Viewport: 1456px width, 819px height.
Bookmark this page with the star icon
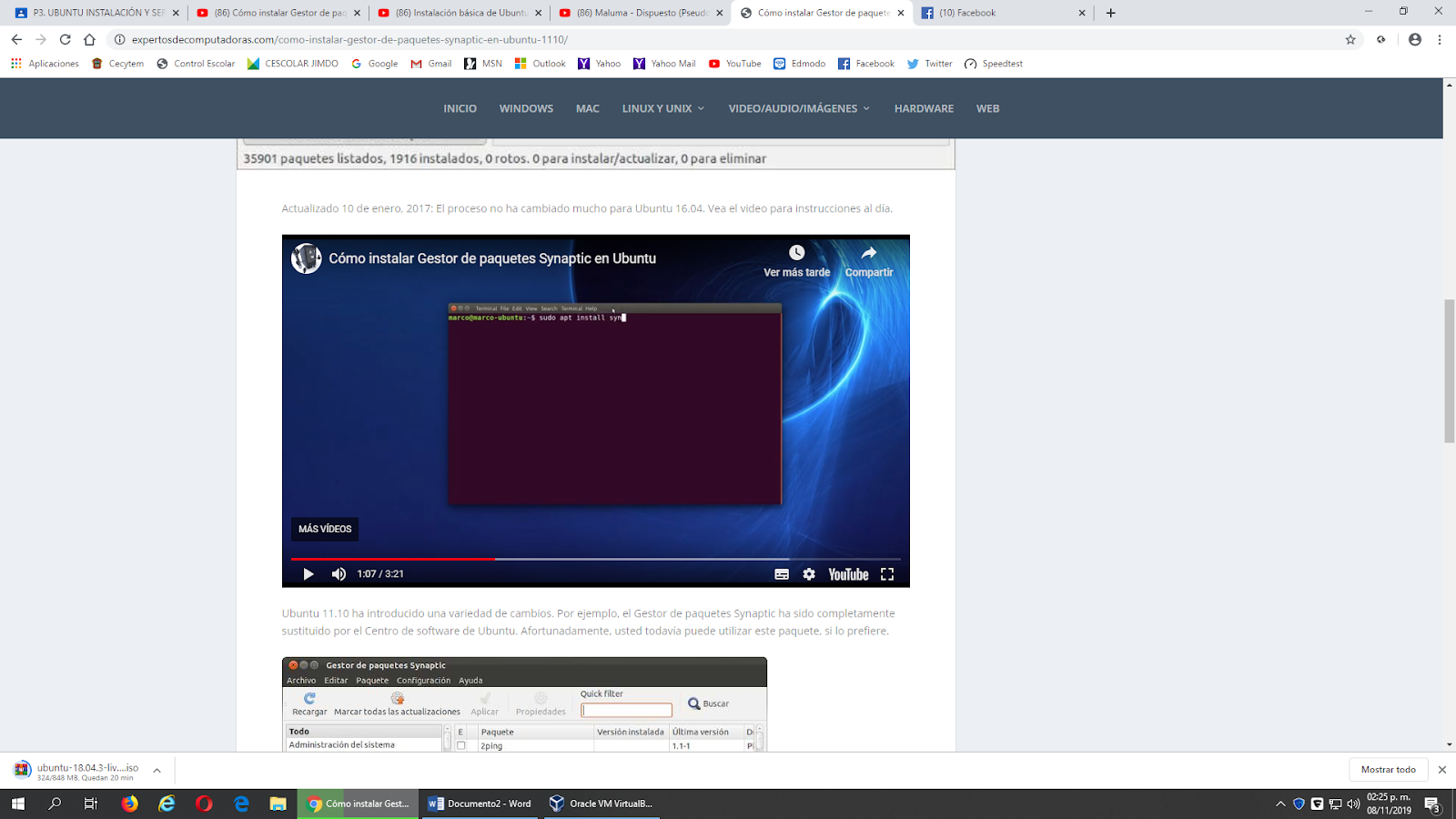click(1350, 39)
